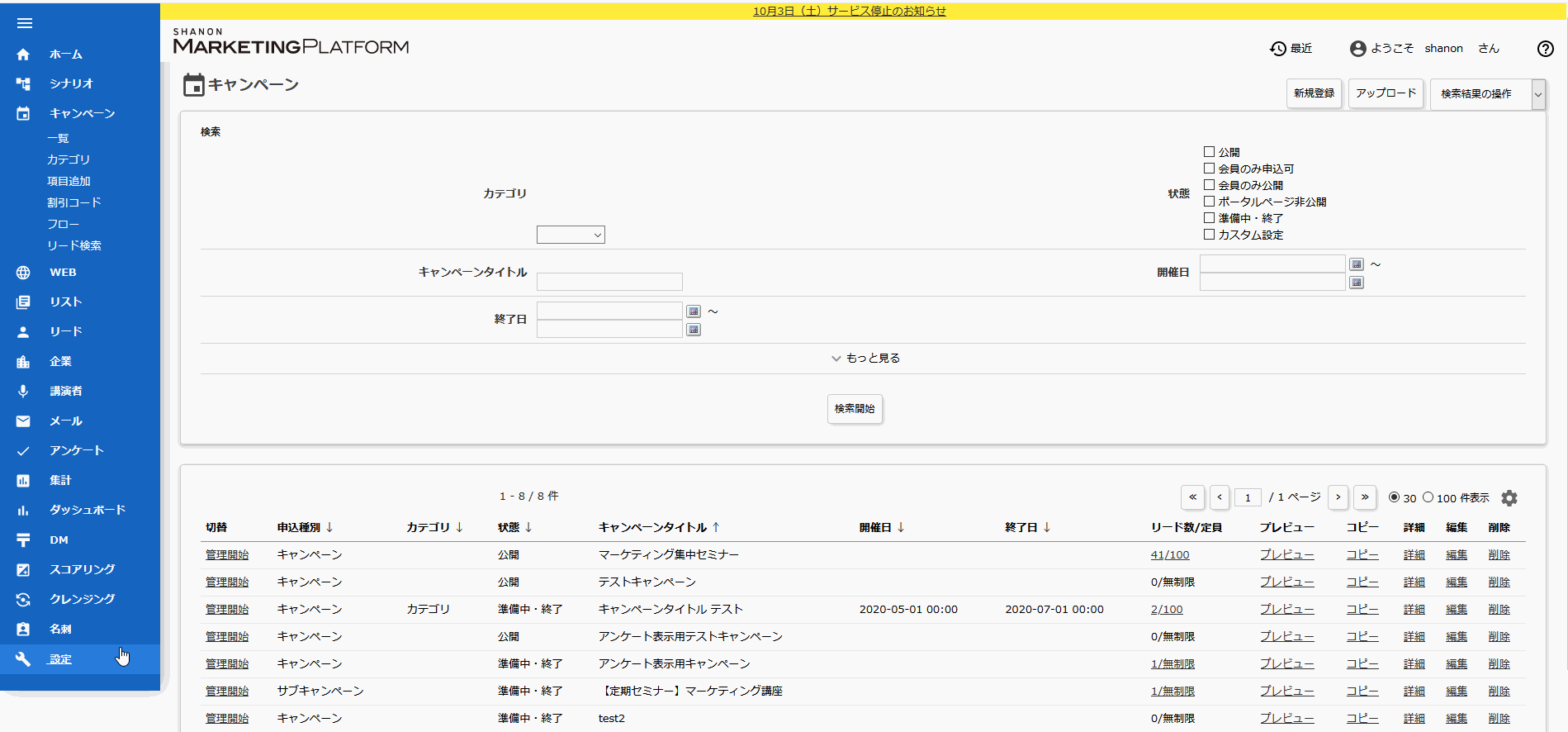This screenshot has height=732, width=1568.
Task: Click the 新規登録 button
Action: click(1314, 93)
